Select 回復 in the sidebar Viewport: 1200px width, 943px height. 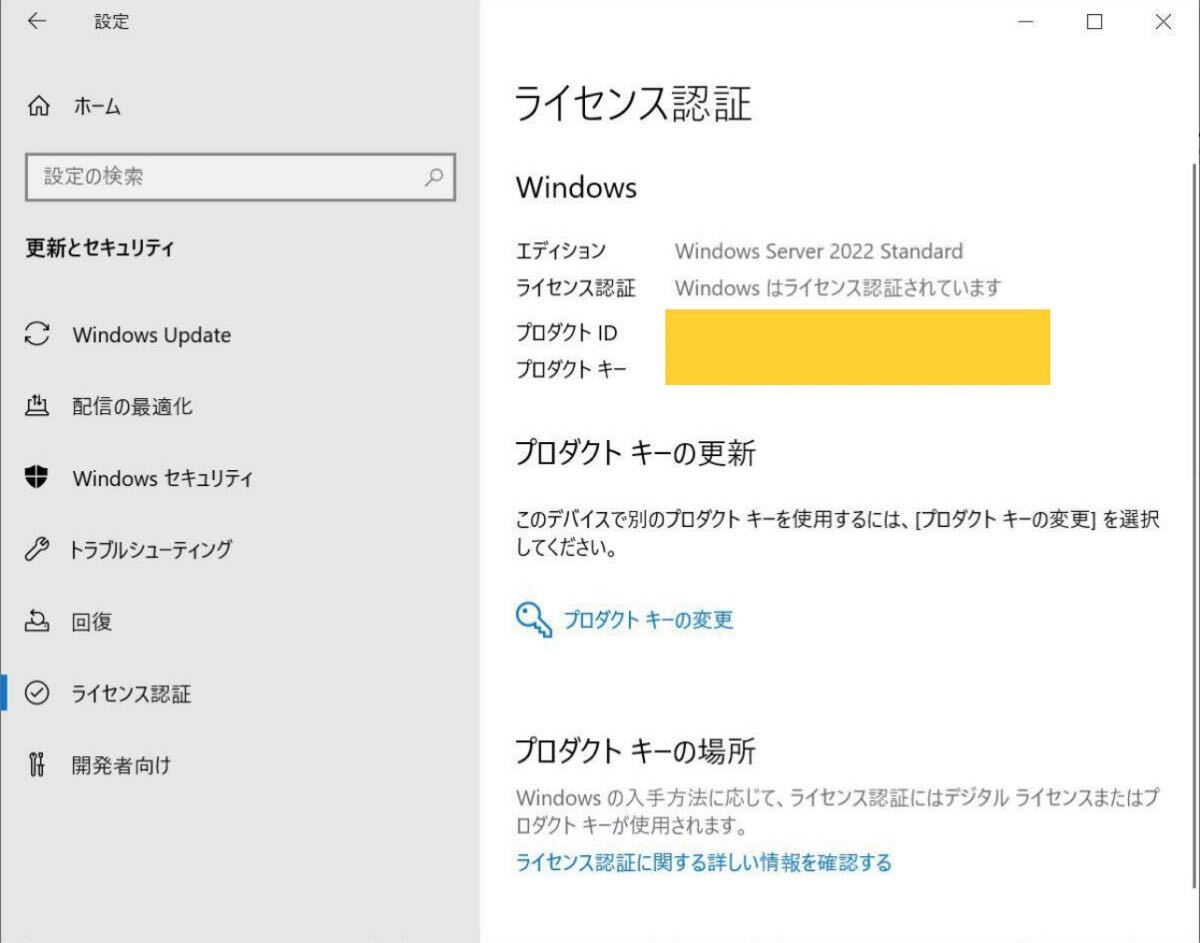click(x=92, y=621)
